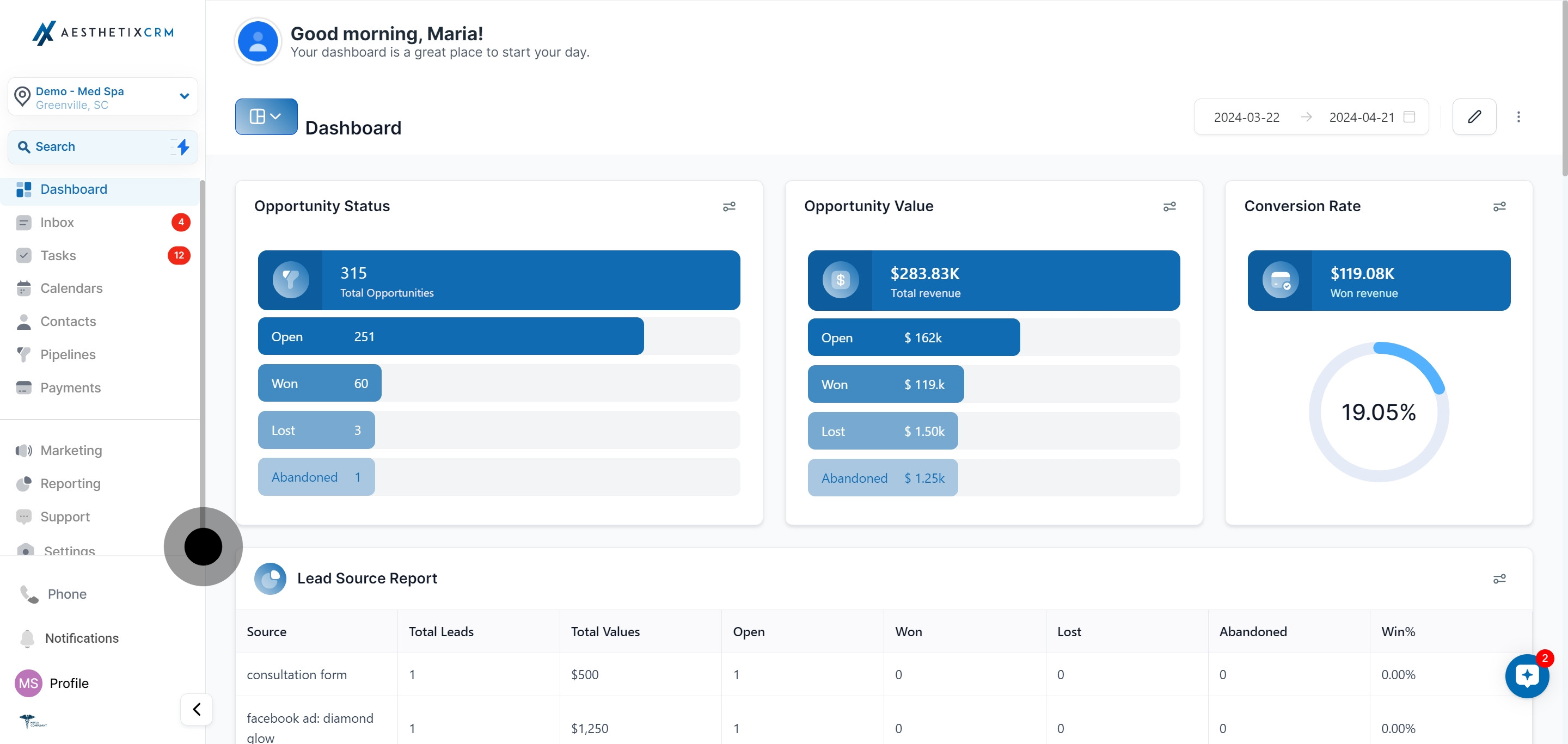The height and width of the screenshot is (744, 1568).
Task: Click into the sidebar Search field
Action: [91, 146]
